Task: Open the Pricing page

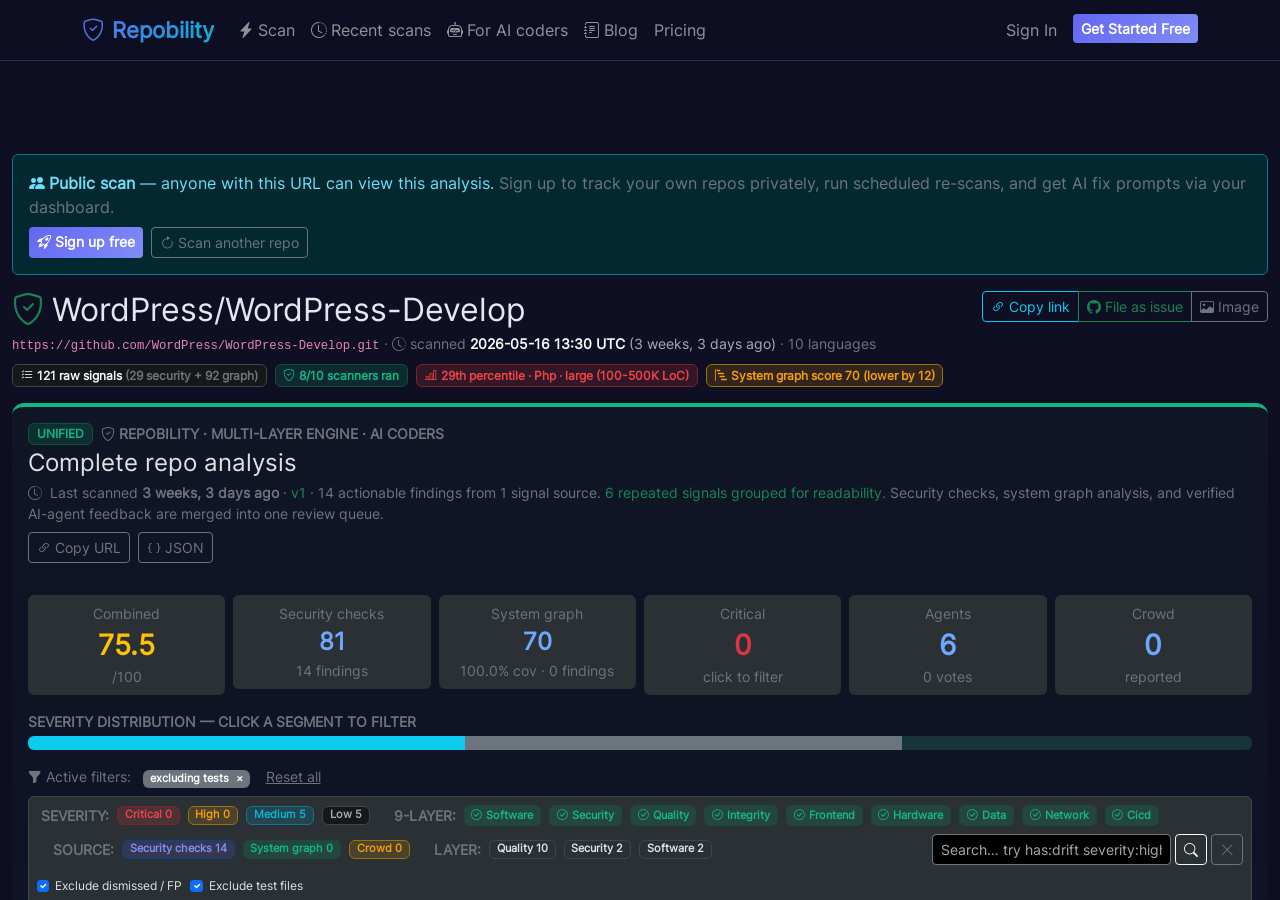Action: coord(680,30)
